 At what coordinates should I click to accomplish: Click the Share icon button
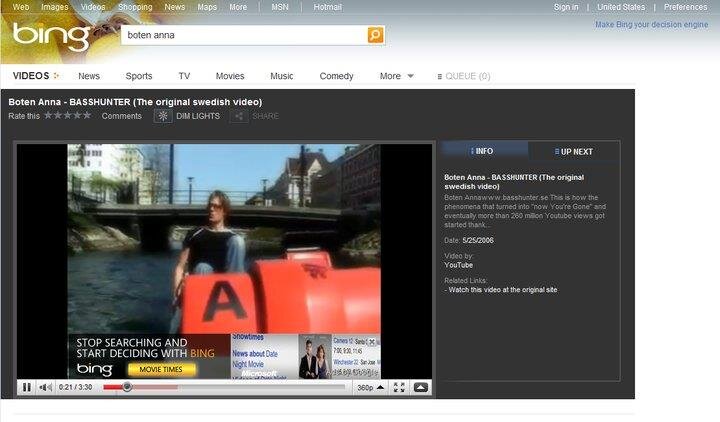239,116
